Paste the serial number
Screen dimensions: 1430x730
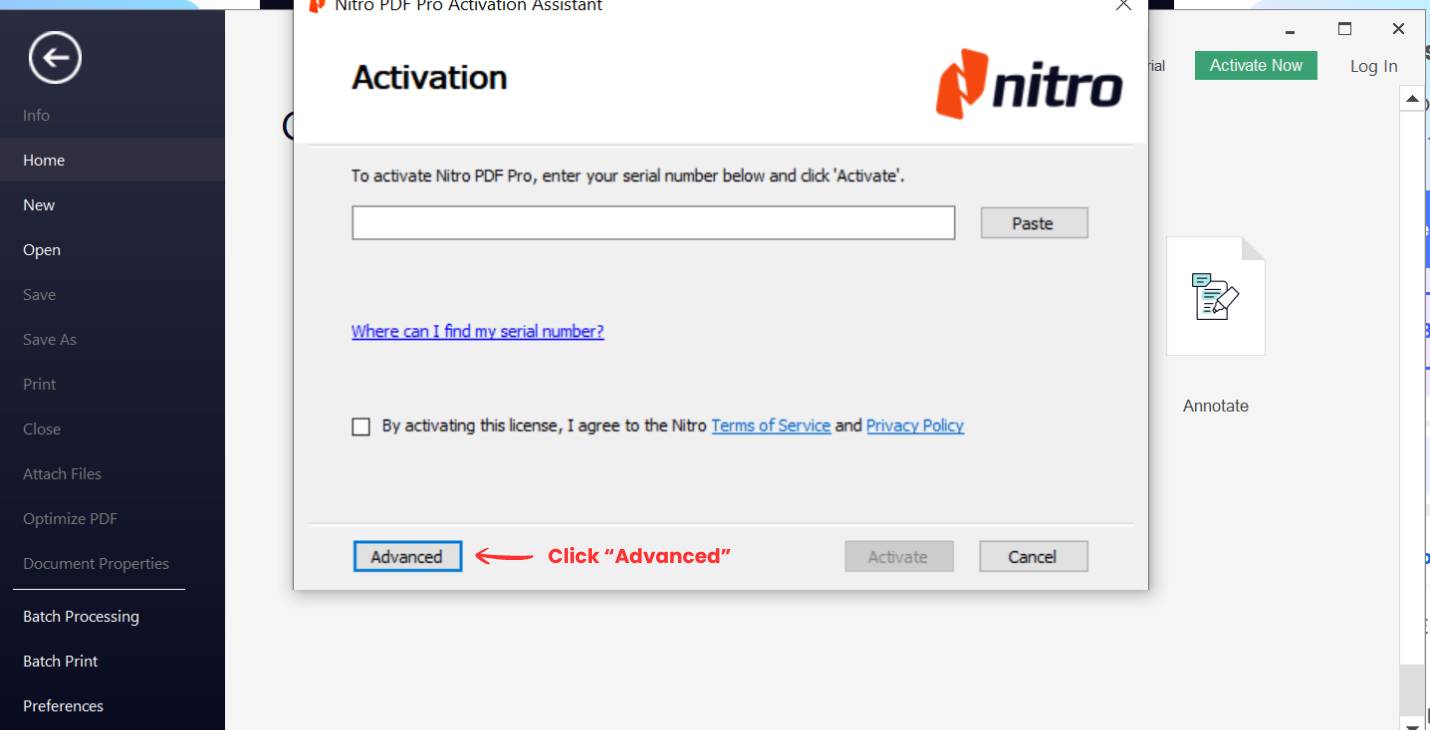pyautogui.click(x=1033, y=222)
